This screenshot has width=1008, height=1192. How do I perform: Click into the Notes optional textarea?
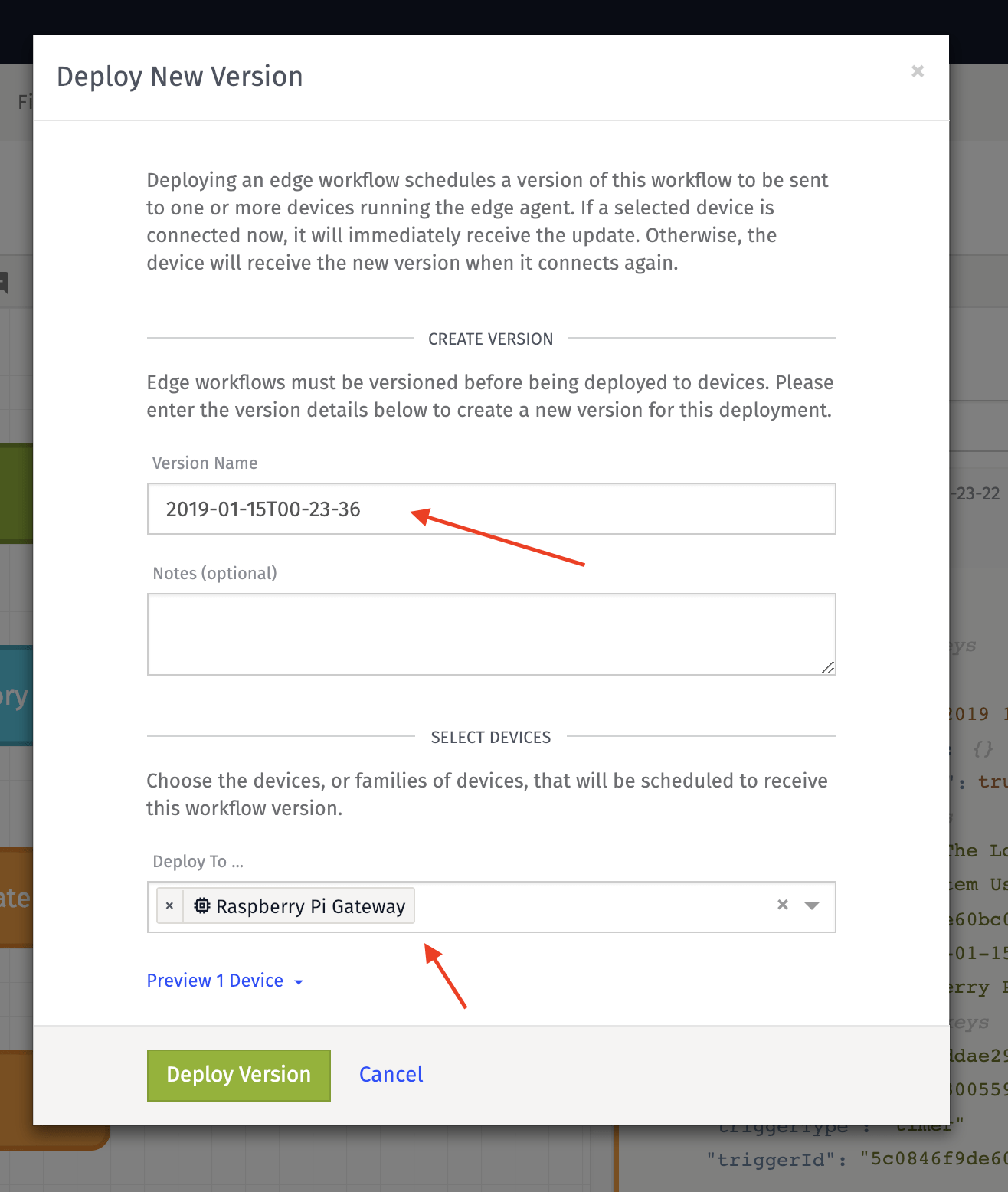492,634
